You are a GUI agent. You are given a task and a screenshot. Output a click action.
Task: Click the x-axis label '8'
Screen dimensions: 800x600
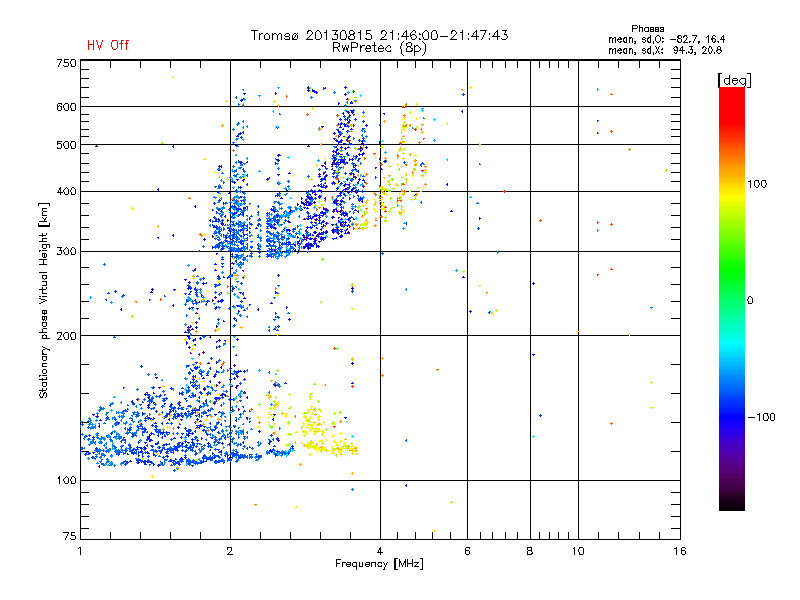click(x=530, y=551)
